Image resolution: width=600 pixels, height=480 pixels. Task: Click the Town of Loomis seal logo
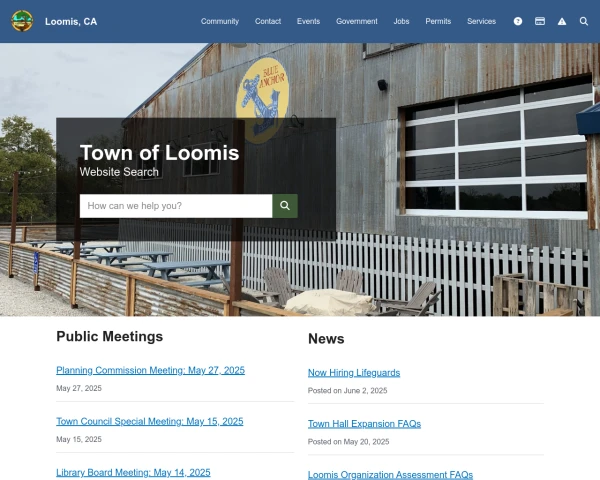tap(22, 21)
